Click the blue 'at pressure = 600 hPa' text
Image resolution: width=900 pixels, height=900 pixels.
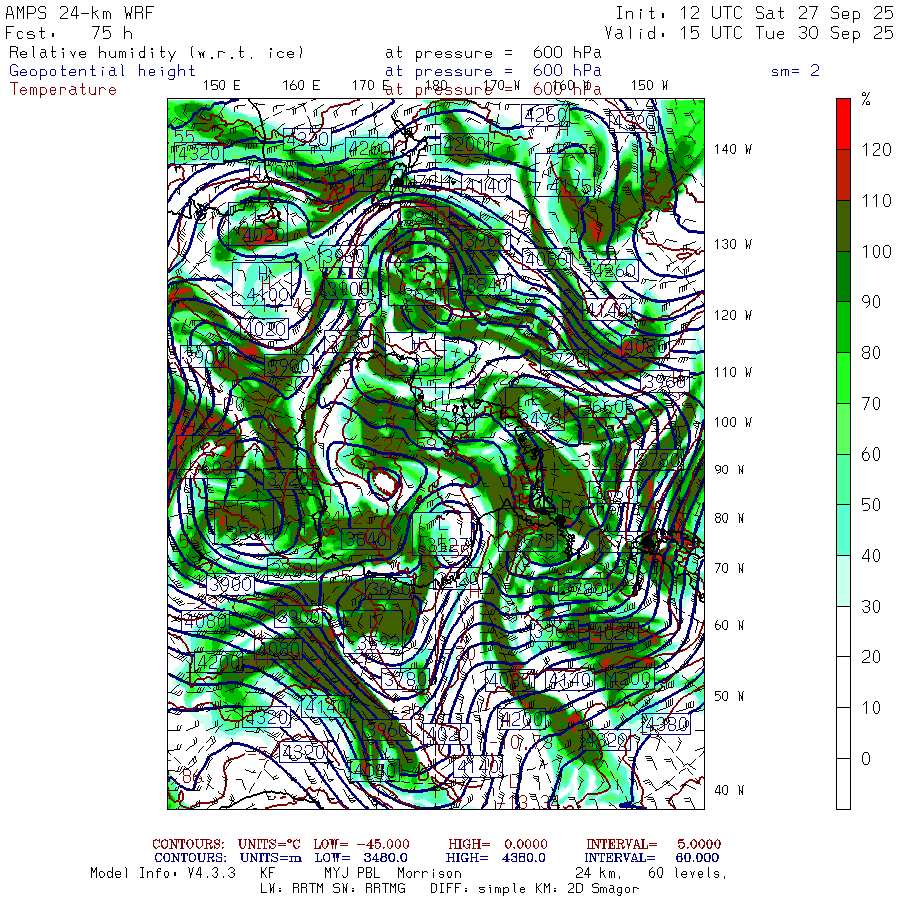point(493,71)
